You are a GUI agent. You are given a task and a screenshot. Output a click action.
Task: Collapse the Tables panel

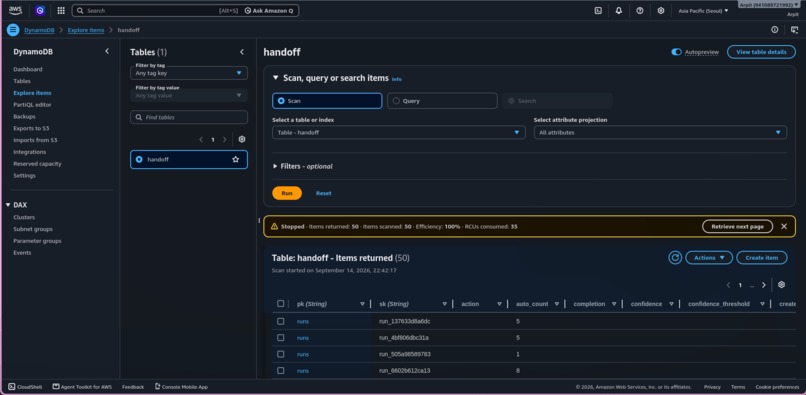(x=242, y=52)
